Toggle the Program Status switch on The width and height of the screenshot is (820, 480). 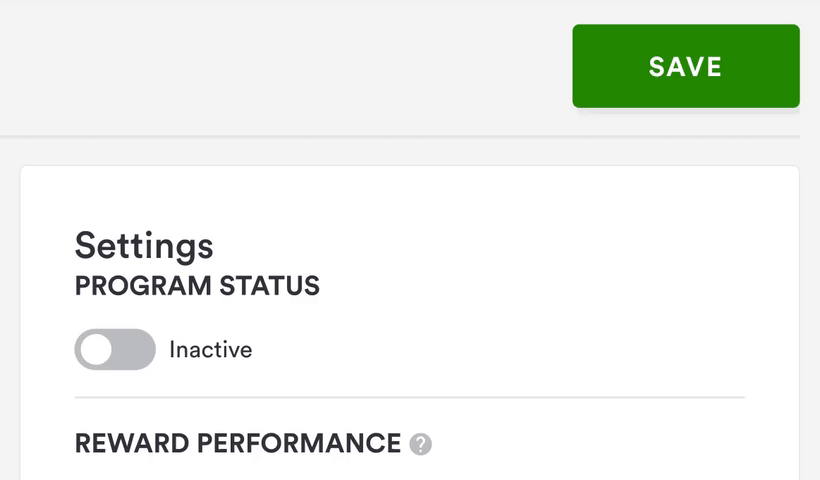click(x=115, y=350)
